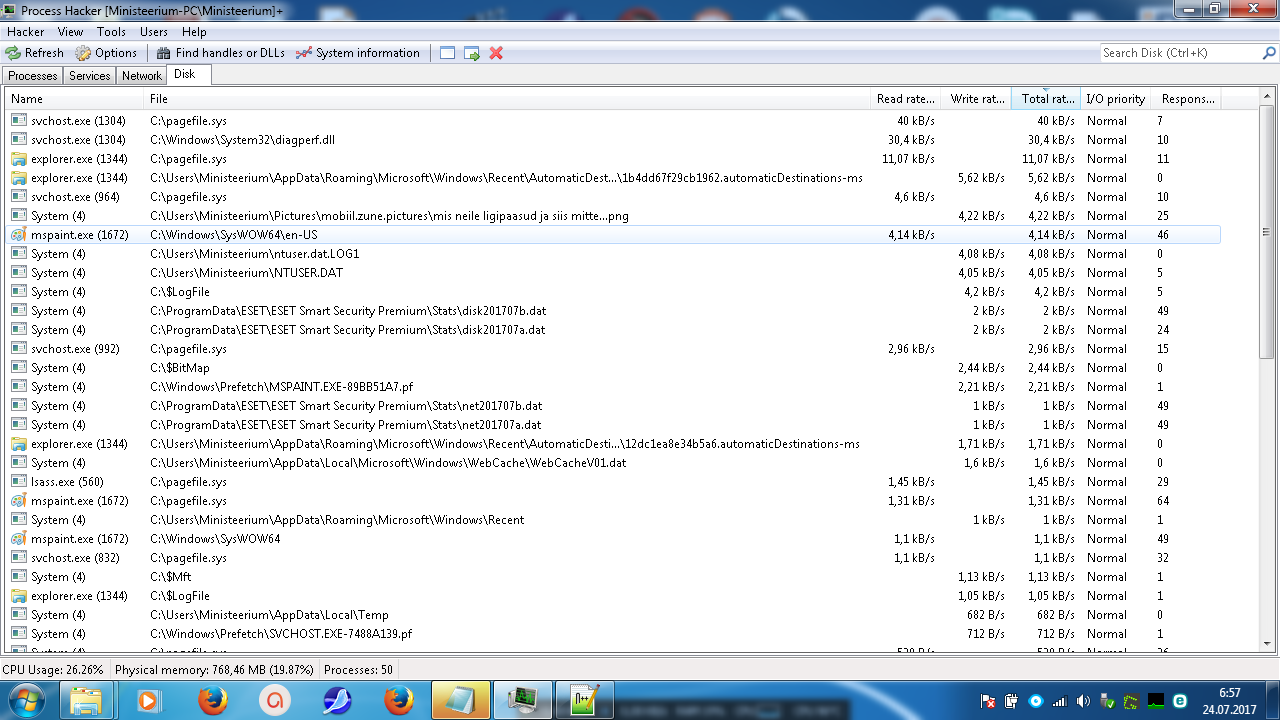Click the vertical scrollbar thumb

pyautogui.click(x=1266, y=232)
